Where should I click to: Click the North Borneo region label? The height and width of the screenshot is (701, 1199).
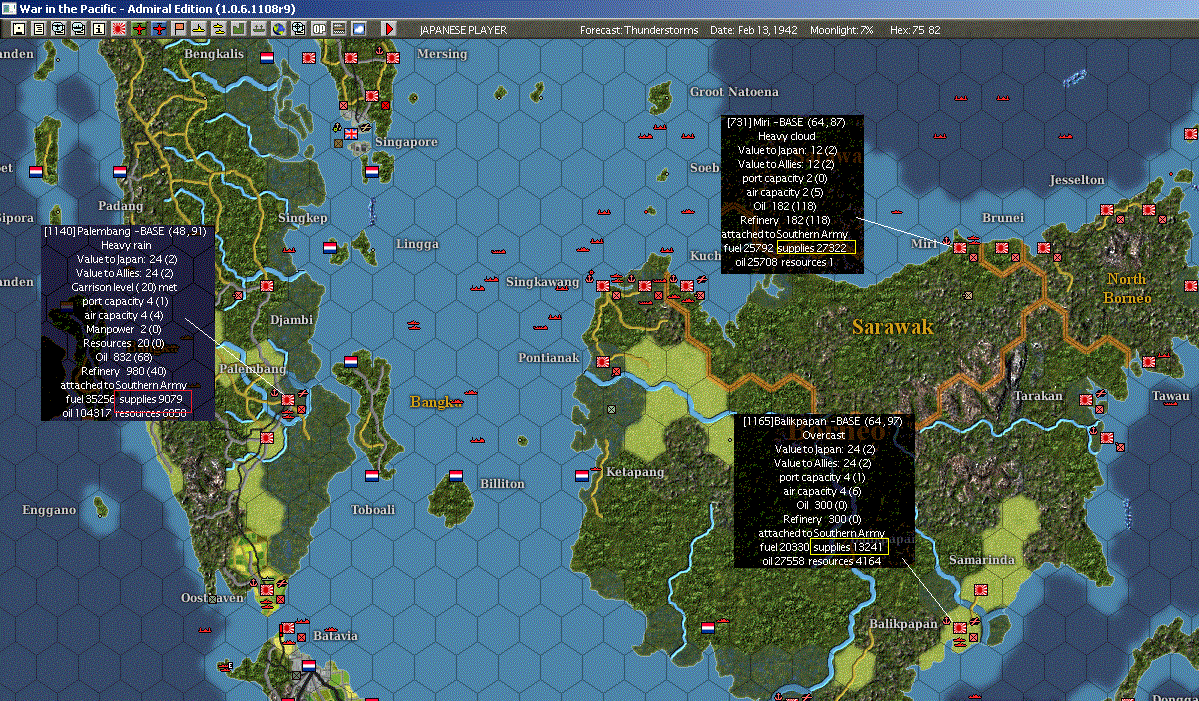[1127, 288]
